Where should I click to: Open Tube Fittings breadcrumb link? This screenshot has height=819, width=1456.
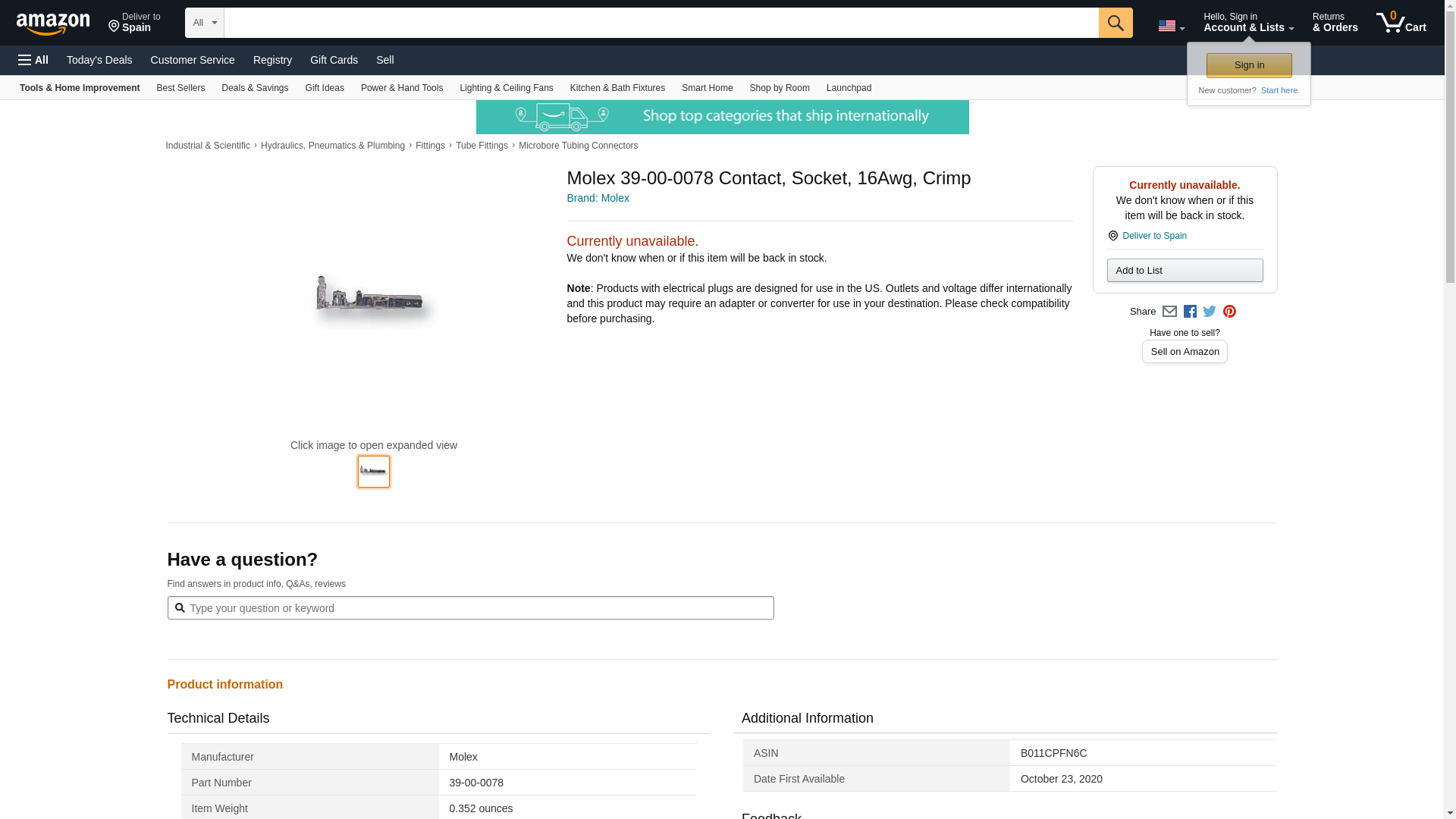pyautogui.click(x=482, y=146)
